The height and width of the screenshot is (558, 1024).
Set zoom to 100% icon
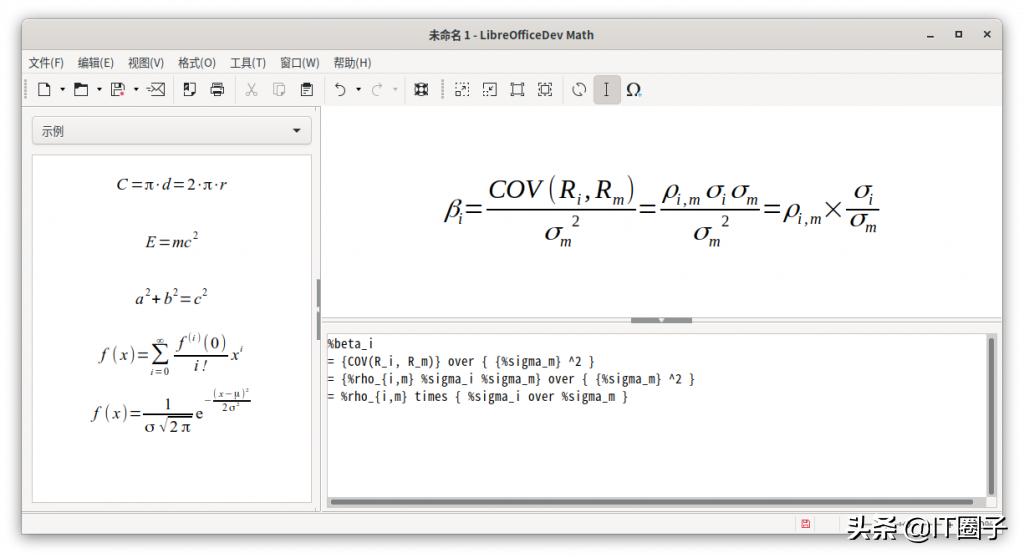click(517, 90)
